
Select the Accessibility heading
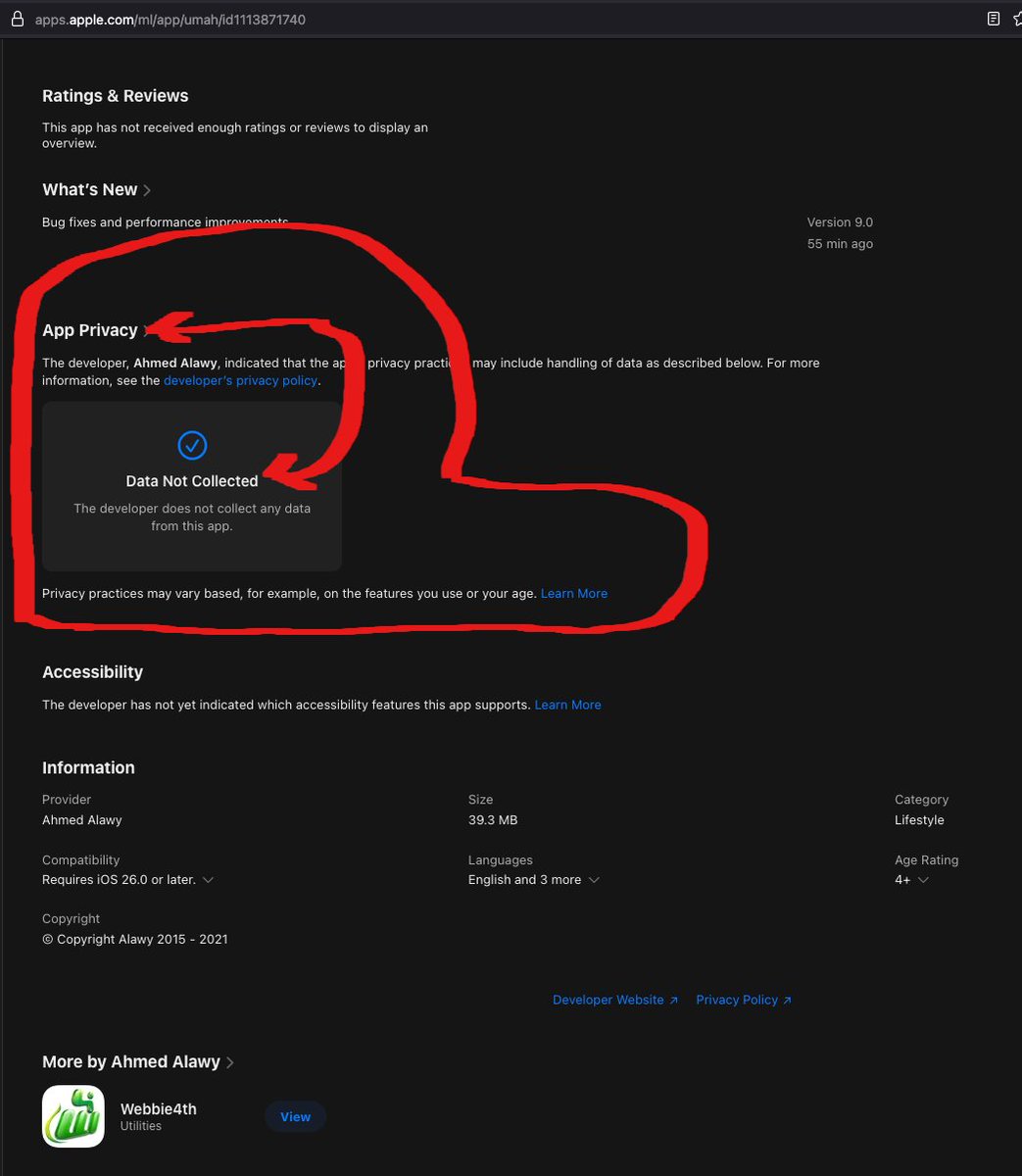pos(92,672)
